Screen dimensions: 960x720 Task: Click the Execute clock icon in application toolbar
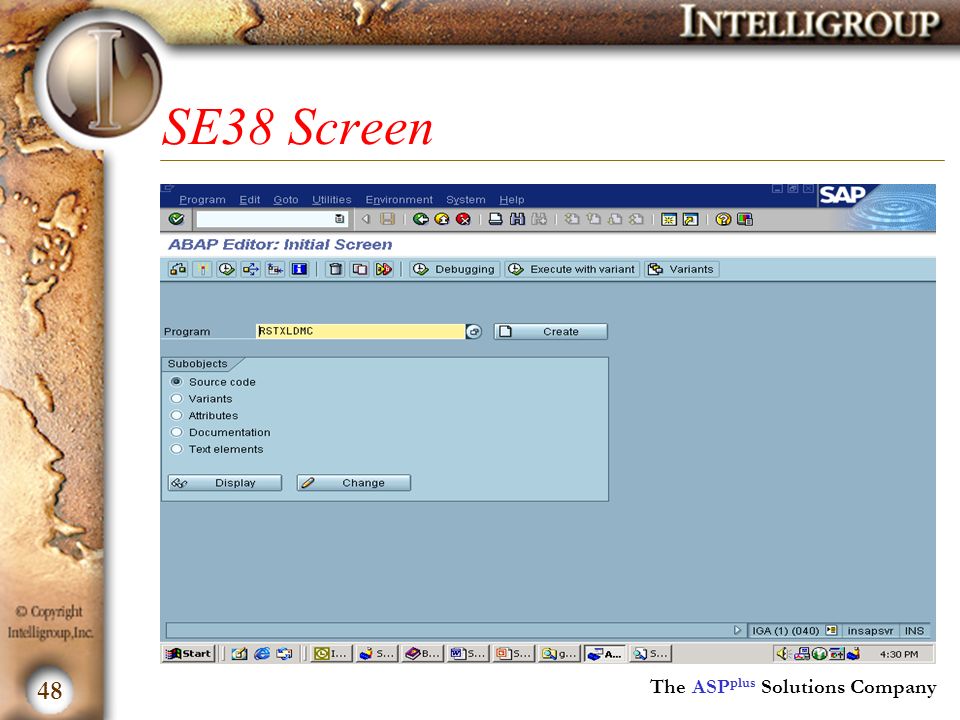(x=227, y=269)
